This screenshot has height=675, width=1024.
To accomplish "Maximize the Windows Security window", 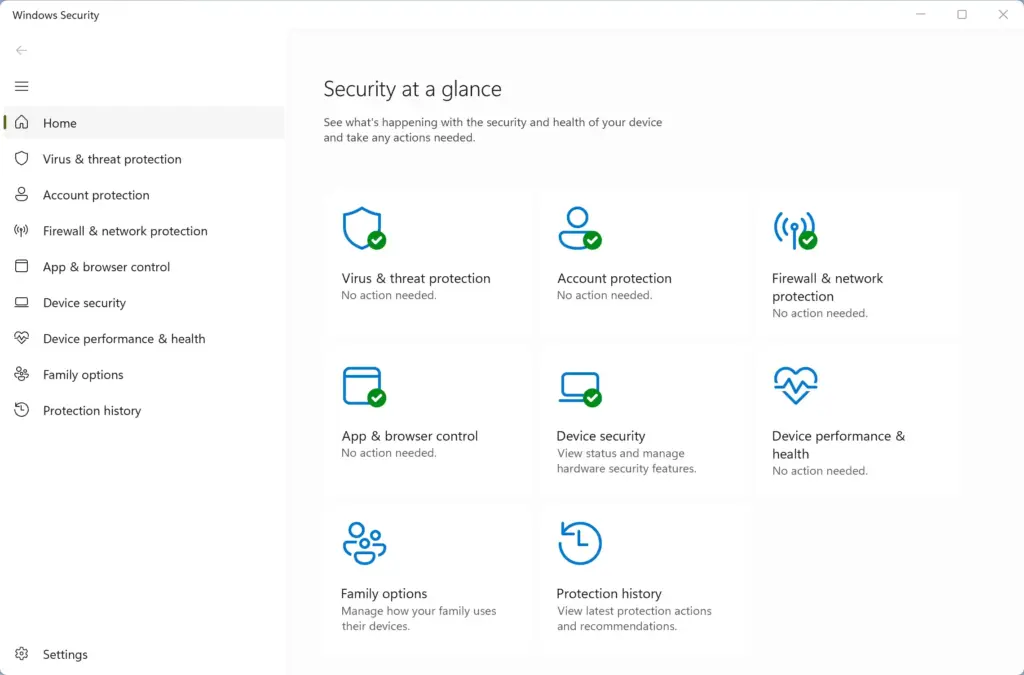I will tap(962, 14).
